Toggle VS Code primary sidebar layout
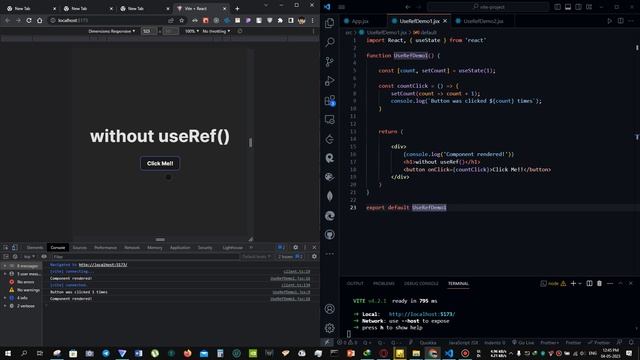 tap(558, 7)
